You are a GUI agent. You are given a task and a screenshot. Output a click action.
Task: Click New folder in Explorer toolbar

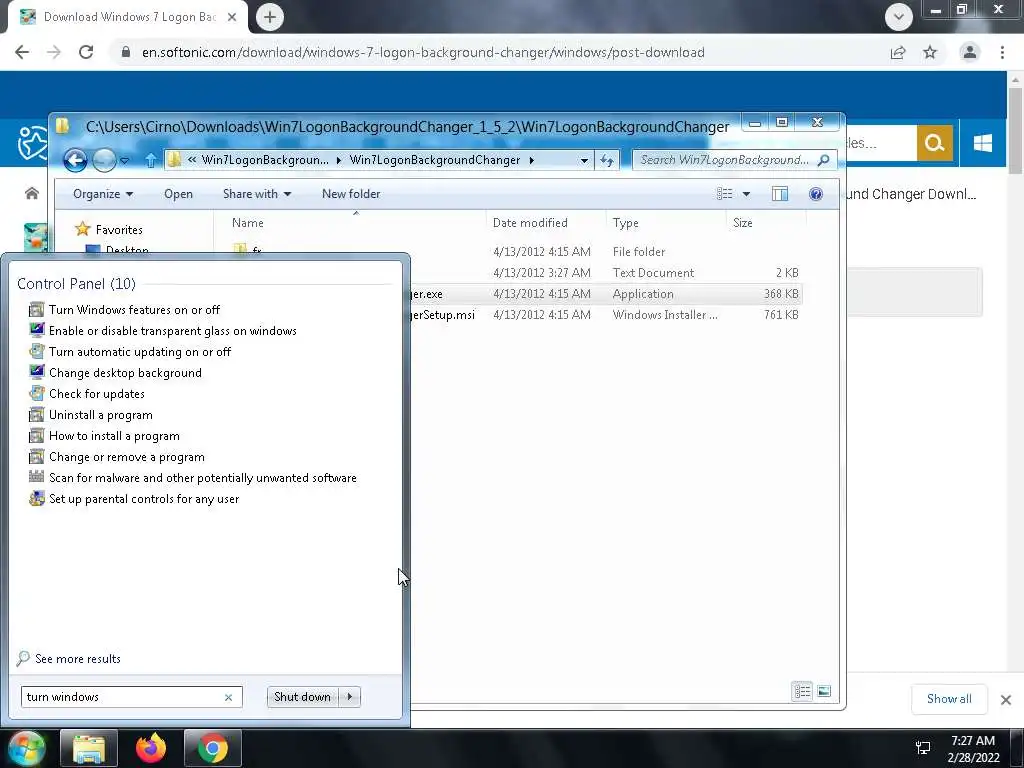click(351, 194)
